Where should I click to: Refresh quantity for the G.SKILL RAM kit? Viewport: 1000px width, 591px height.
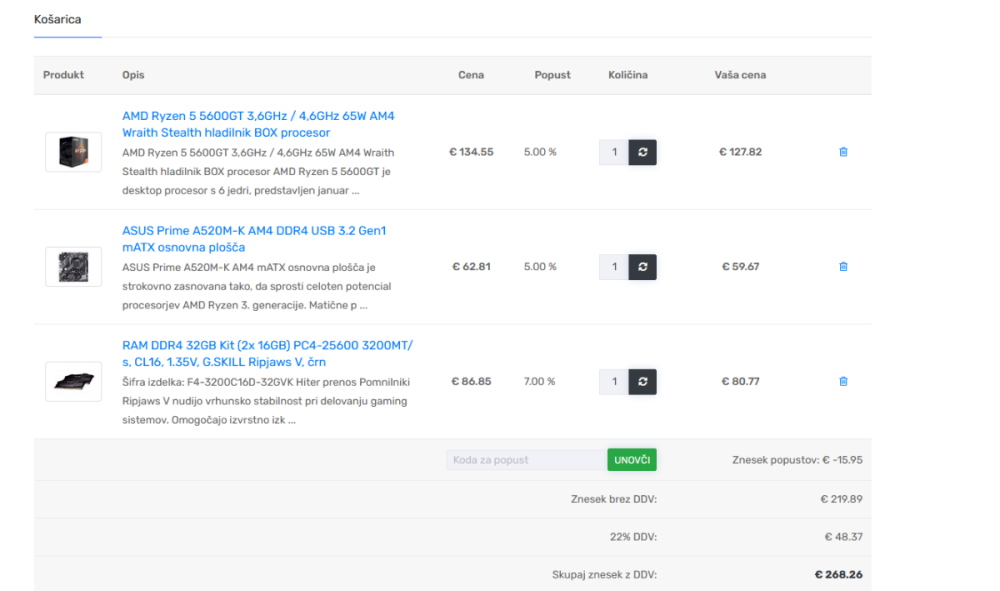642,382
